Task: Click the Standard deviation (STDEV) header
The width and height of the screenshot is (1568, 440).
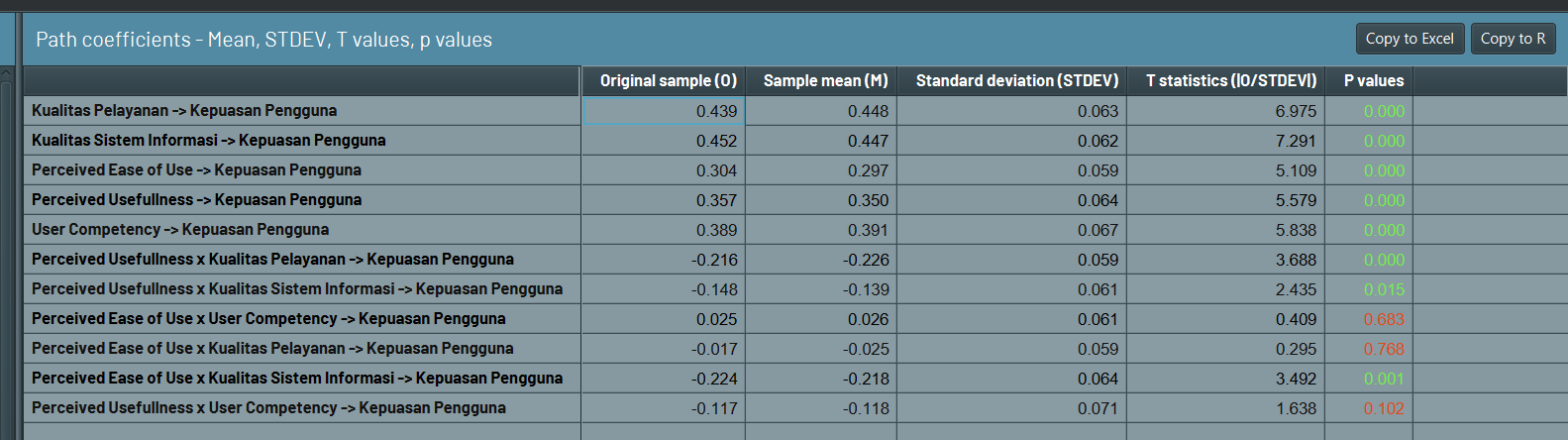Action: pyautogui.click(x=1016, y=80)
